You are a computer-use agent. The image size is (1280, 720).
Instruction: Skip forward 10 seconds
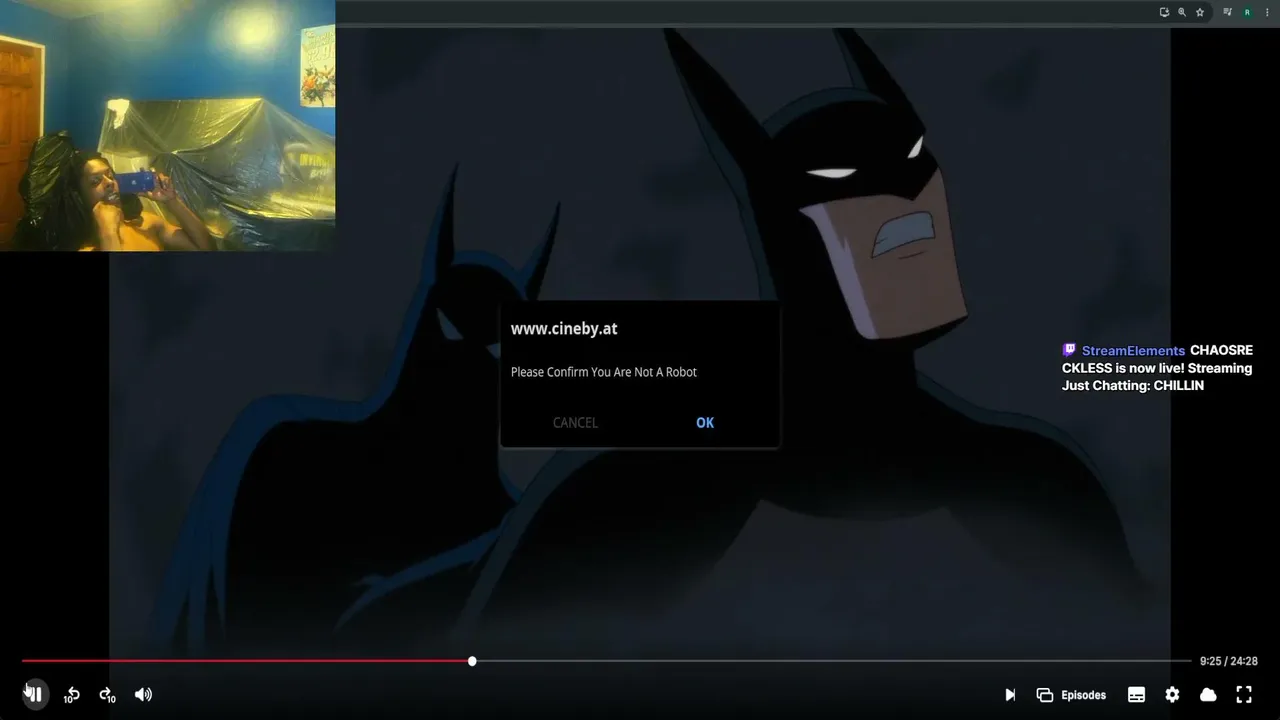107,695
